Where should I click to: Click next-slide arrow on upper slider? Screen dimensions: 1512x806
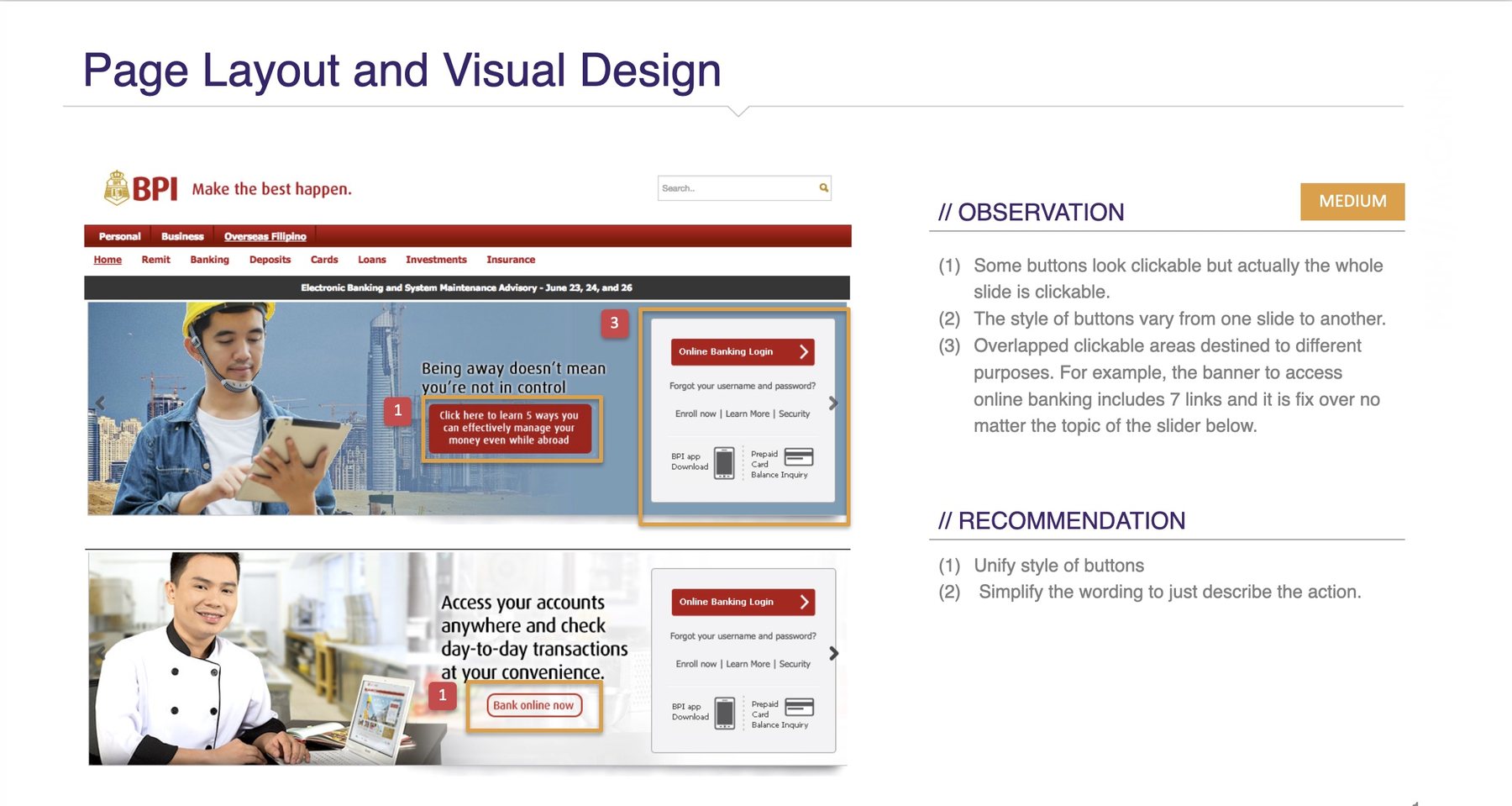coord(833,403)
